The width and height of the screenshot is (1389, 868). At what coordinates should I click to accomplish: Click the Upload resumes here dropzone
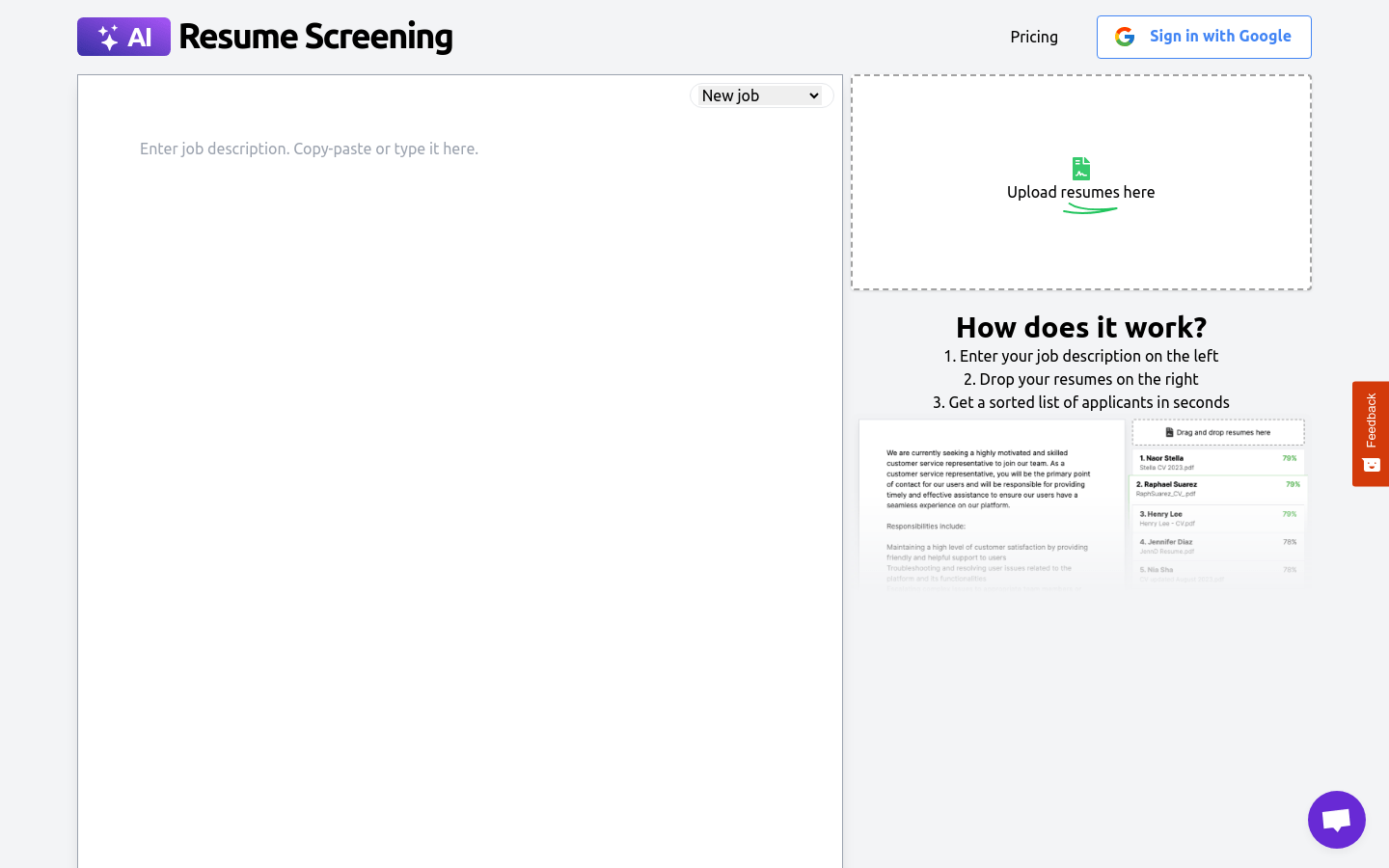(1080, 183)
